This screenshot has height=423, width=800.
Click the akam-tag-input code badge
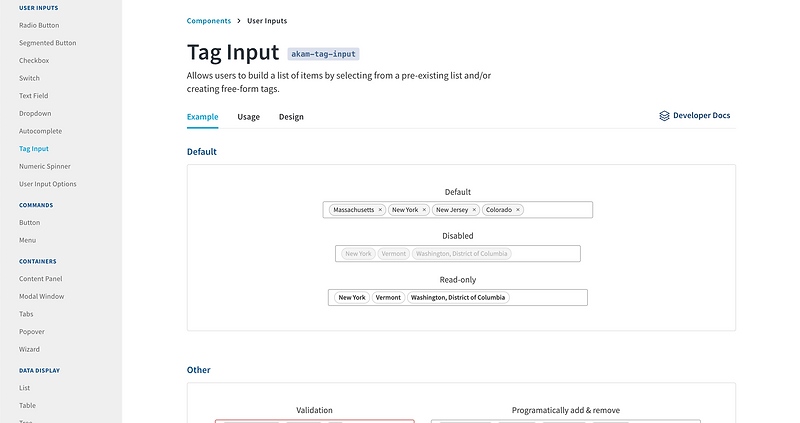(x=323, y=54)
